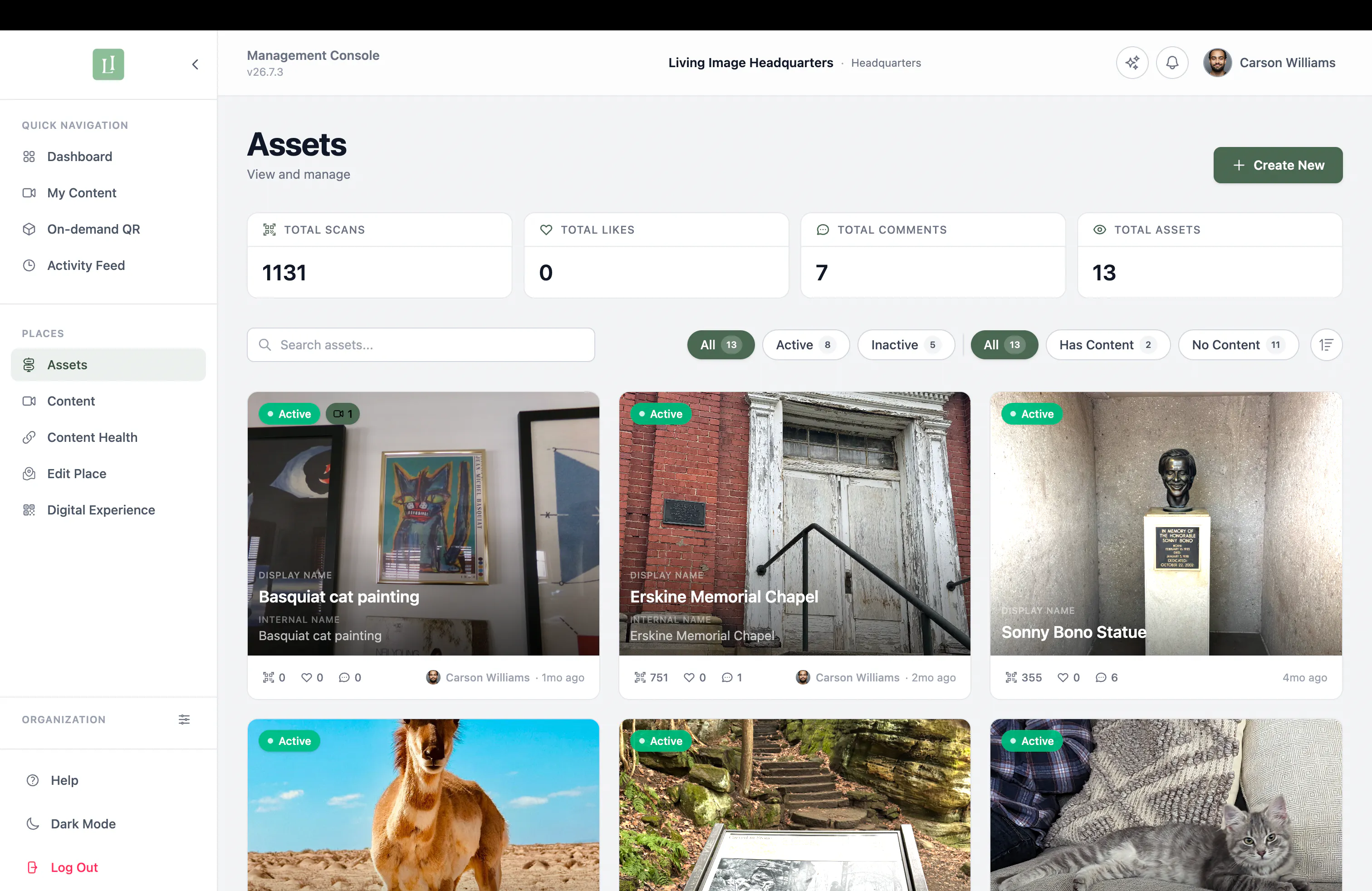Viewport: 1372px width, 891px height.
Task: Click the Content Health link icon
Action: (29, 437)
